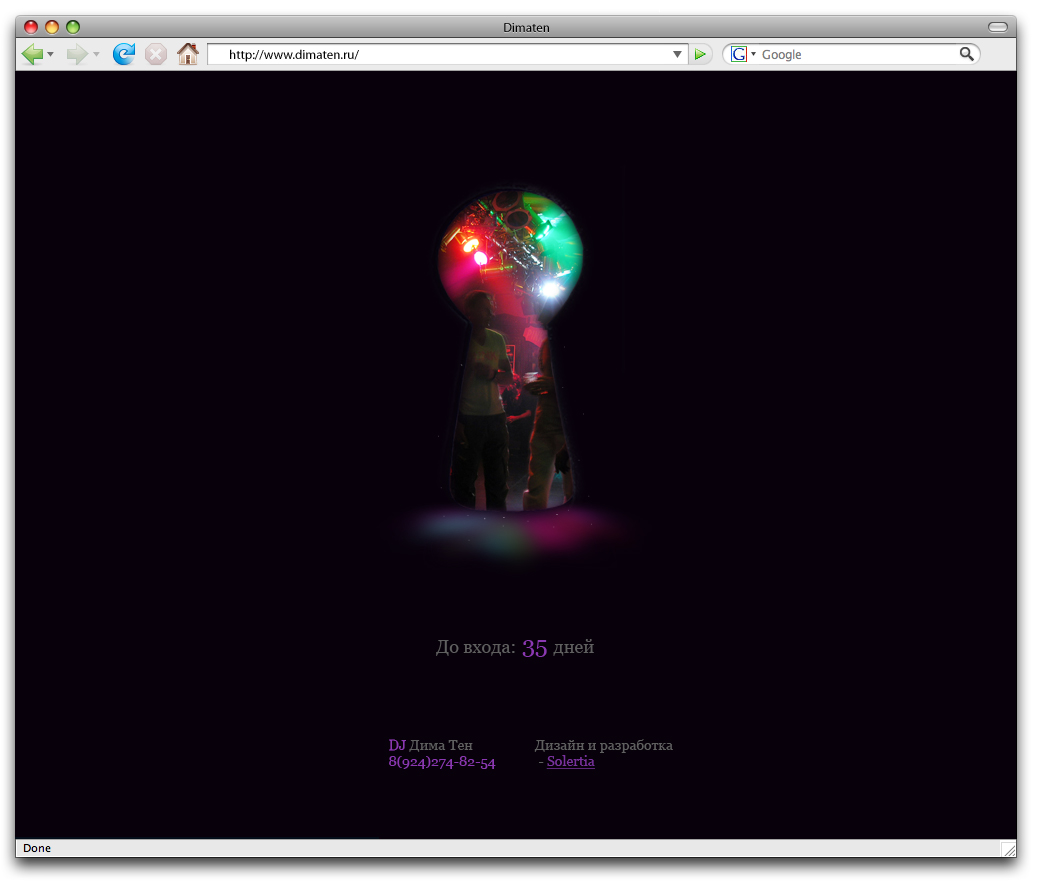Click the green Back arrow button
Image resolution: width=1054 pixels, height=894 pixels.
[32, 54]
